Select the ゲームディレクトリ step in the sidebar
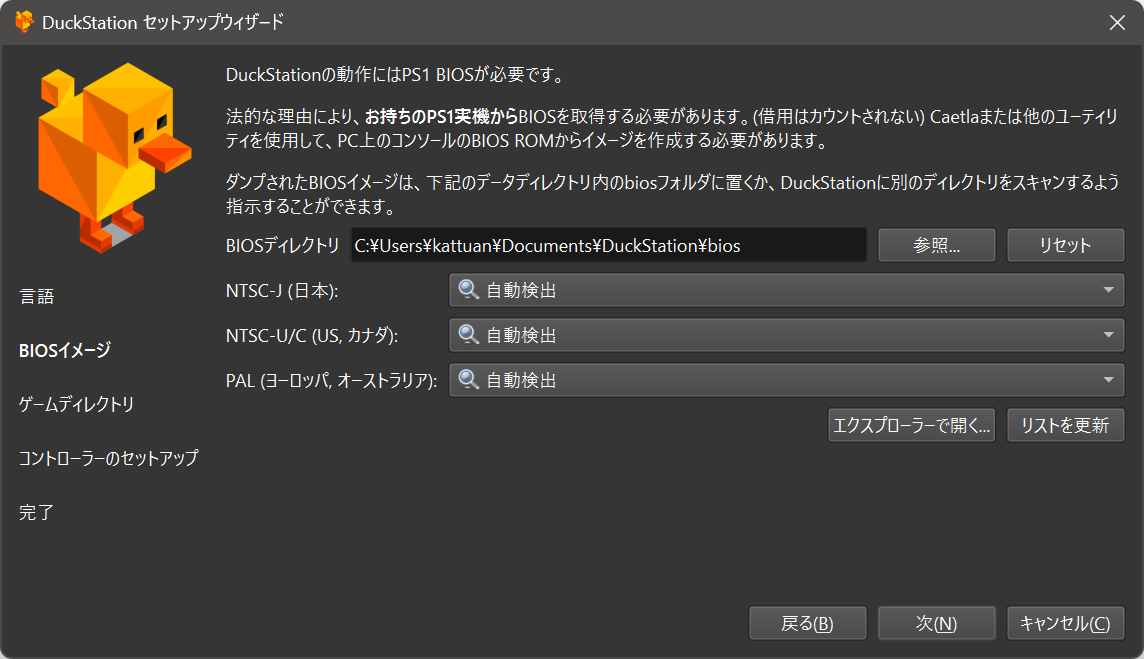The height and width of the screenshot is (659, 1144). tap(77, 404)
